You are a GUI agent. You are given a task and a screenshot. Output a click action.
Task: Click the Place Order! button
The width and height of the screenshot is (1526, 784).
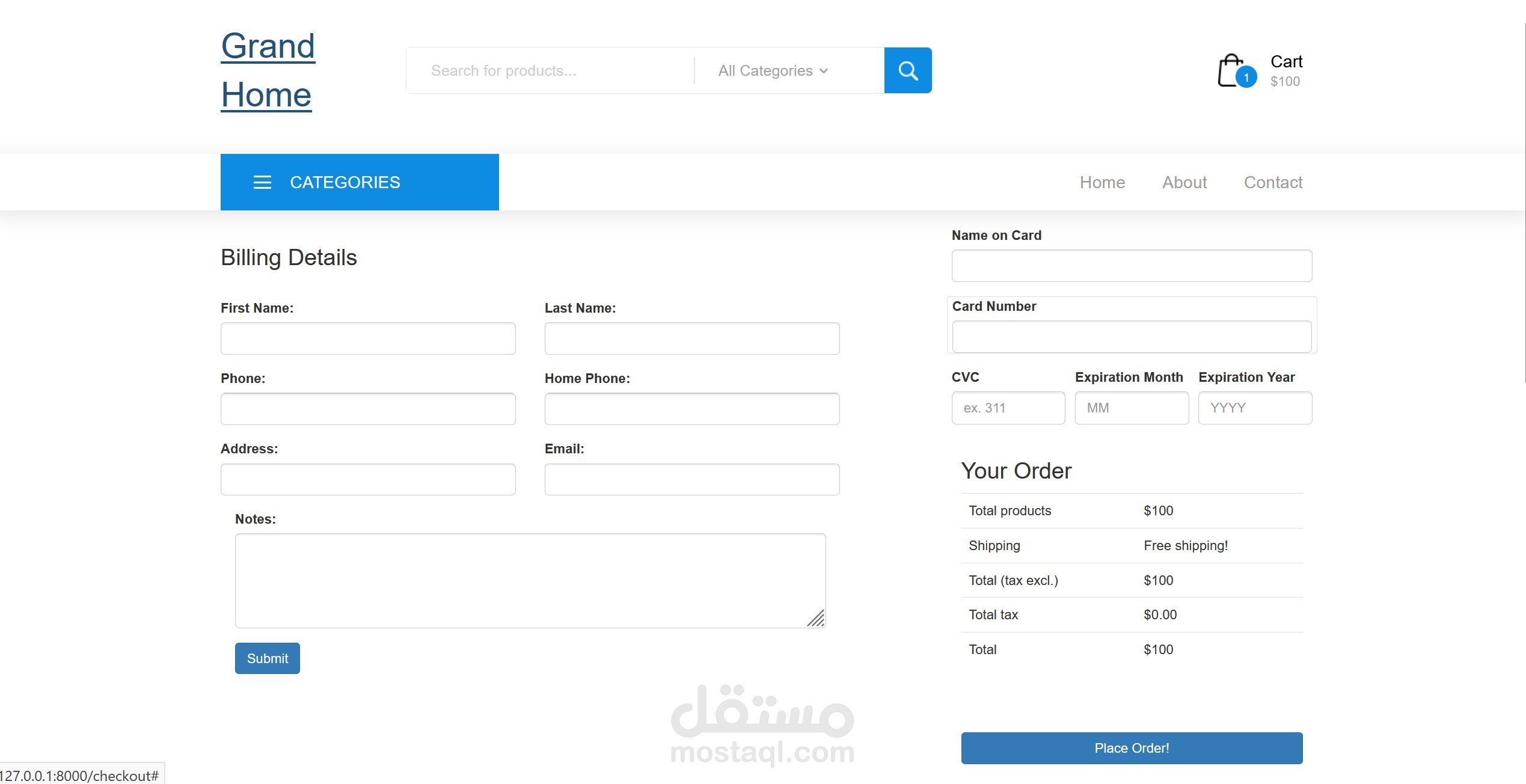click(1131, 748)
